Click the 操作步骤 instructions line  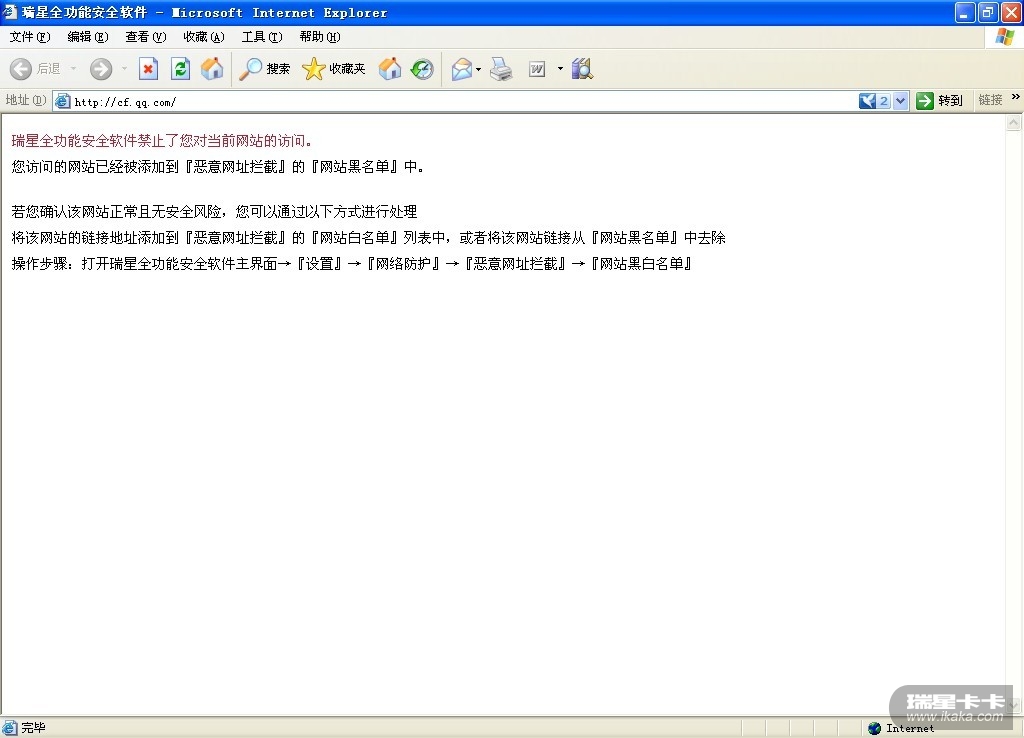point(352,263)
